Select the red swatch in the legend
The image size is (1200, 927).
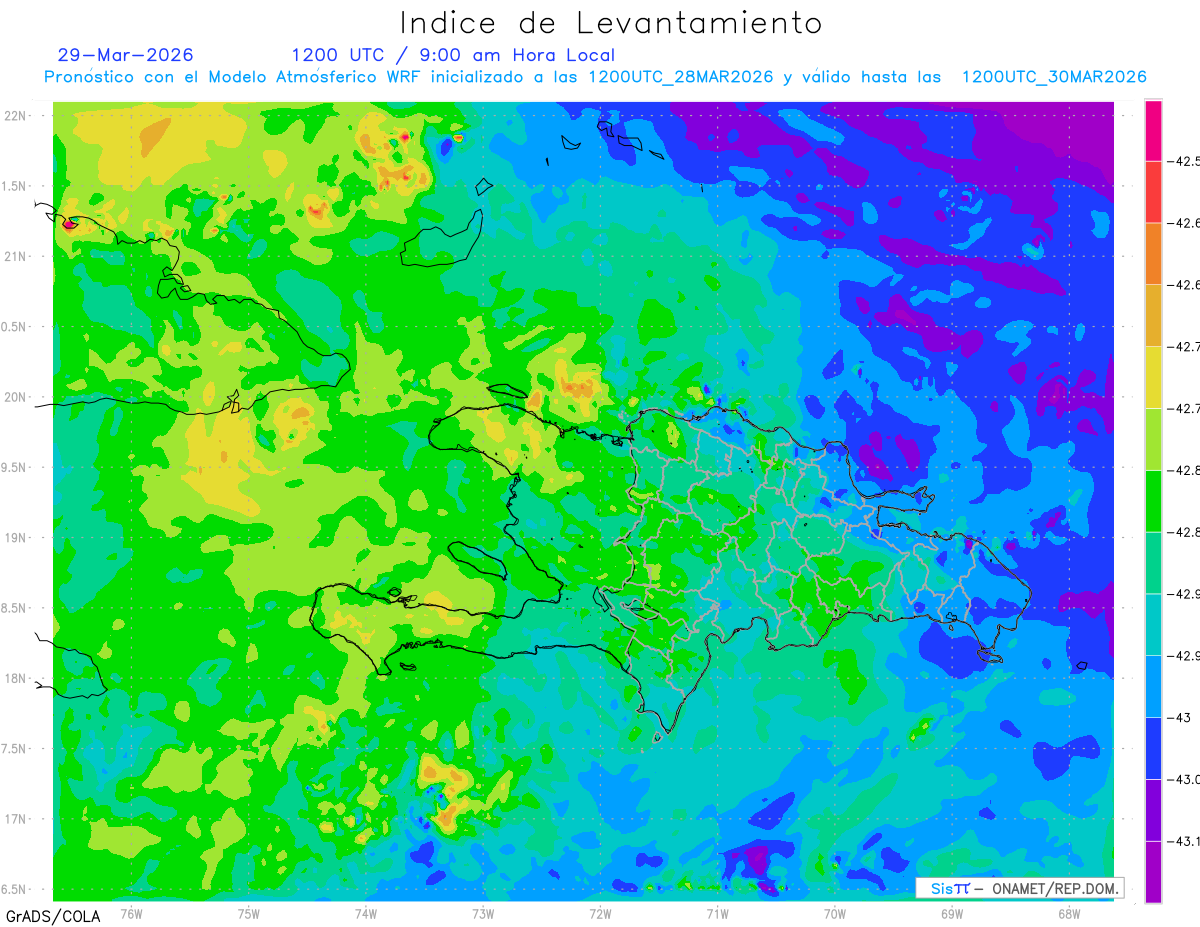pyautogui.click(x=1153, y=192)
